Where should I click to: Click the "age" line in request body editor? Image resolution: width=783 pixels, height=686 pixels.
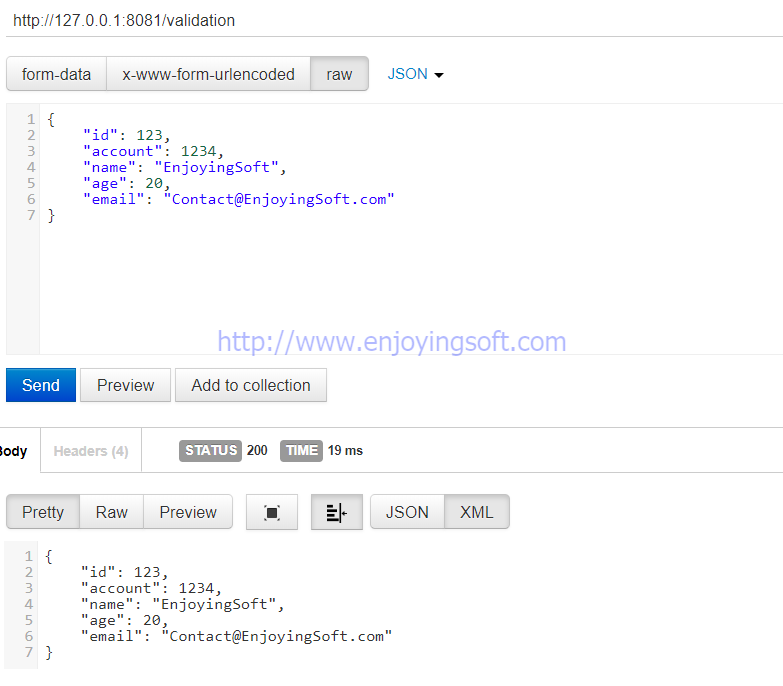(126, 183)
